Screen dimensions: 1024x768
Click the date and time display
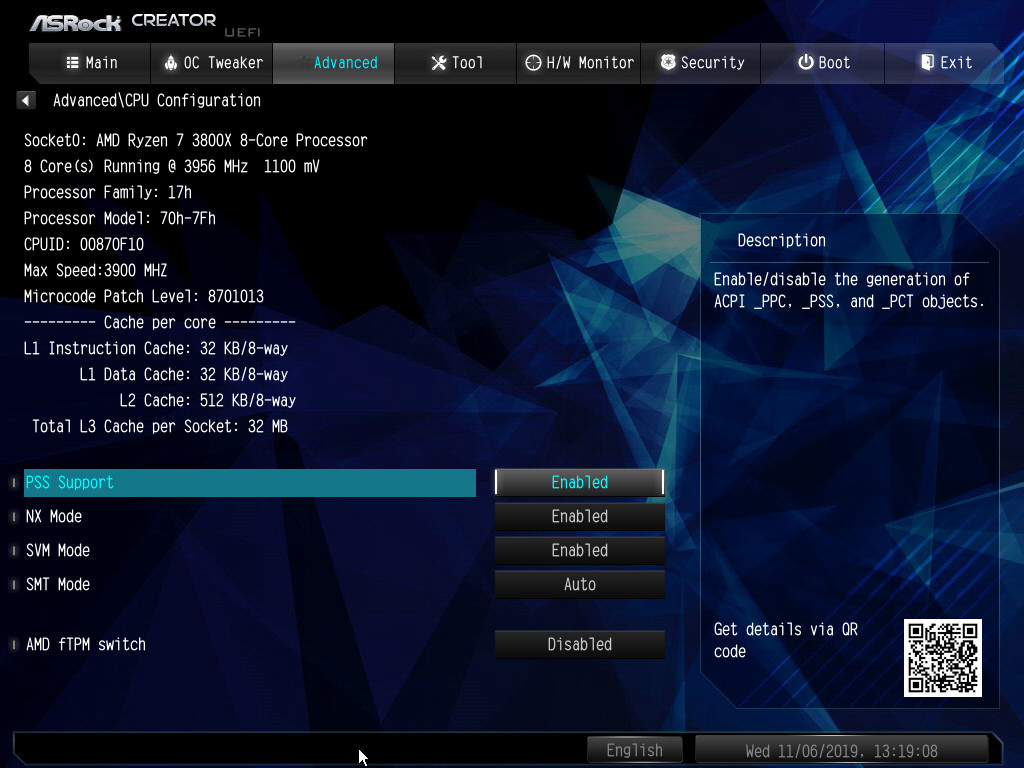coord(841,750)
